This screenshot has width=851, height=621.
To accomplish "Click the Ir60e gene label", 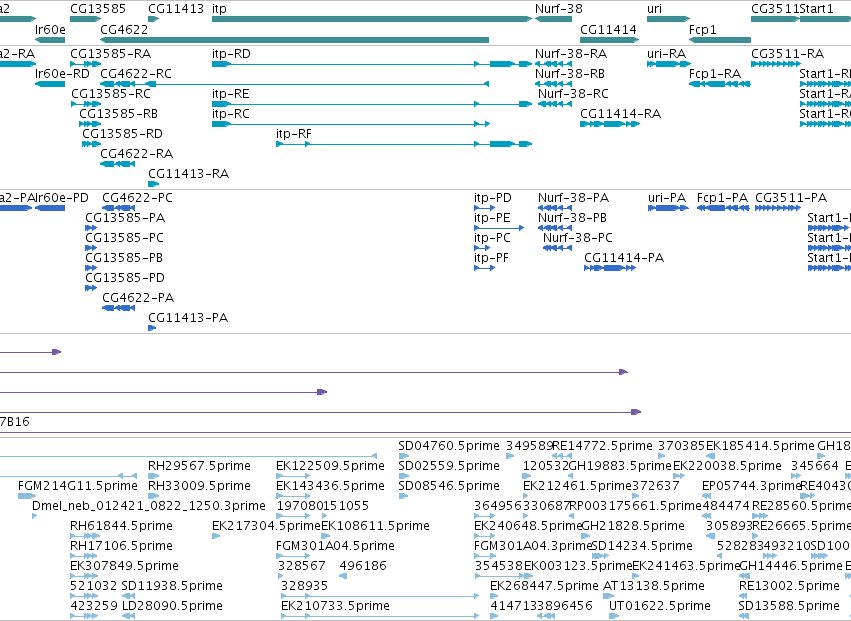I will pos(50,29).
